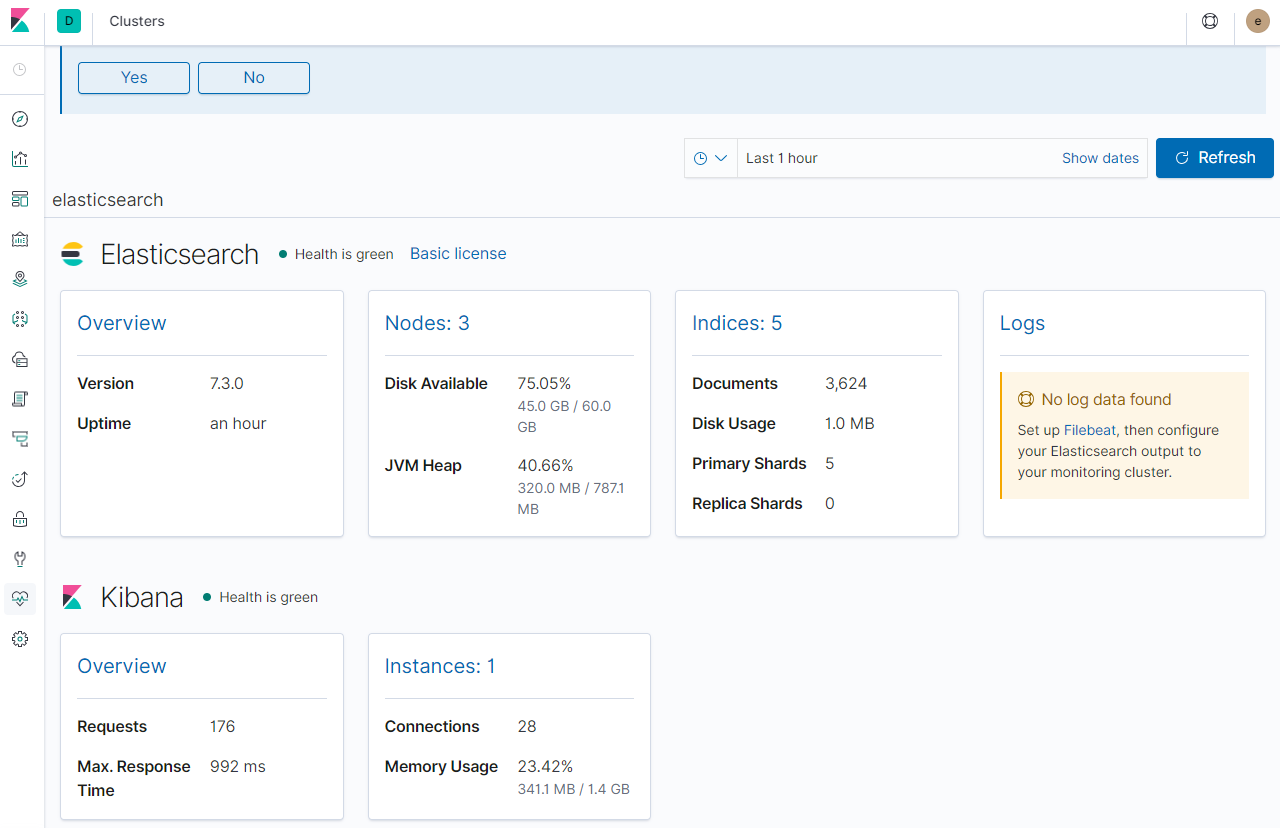Open Visualize from the sidebar
Screen dimensions: 1280x828
[x=20, y=159]
